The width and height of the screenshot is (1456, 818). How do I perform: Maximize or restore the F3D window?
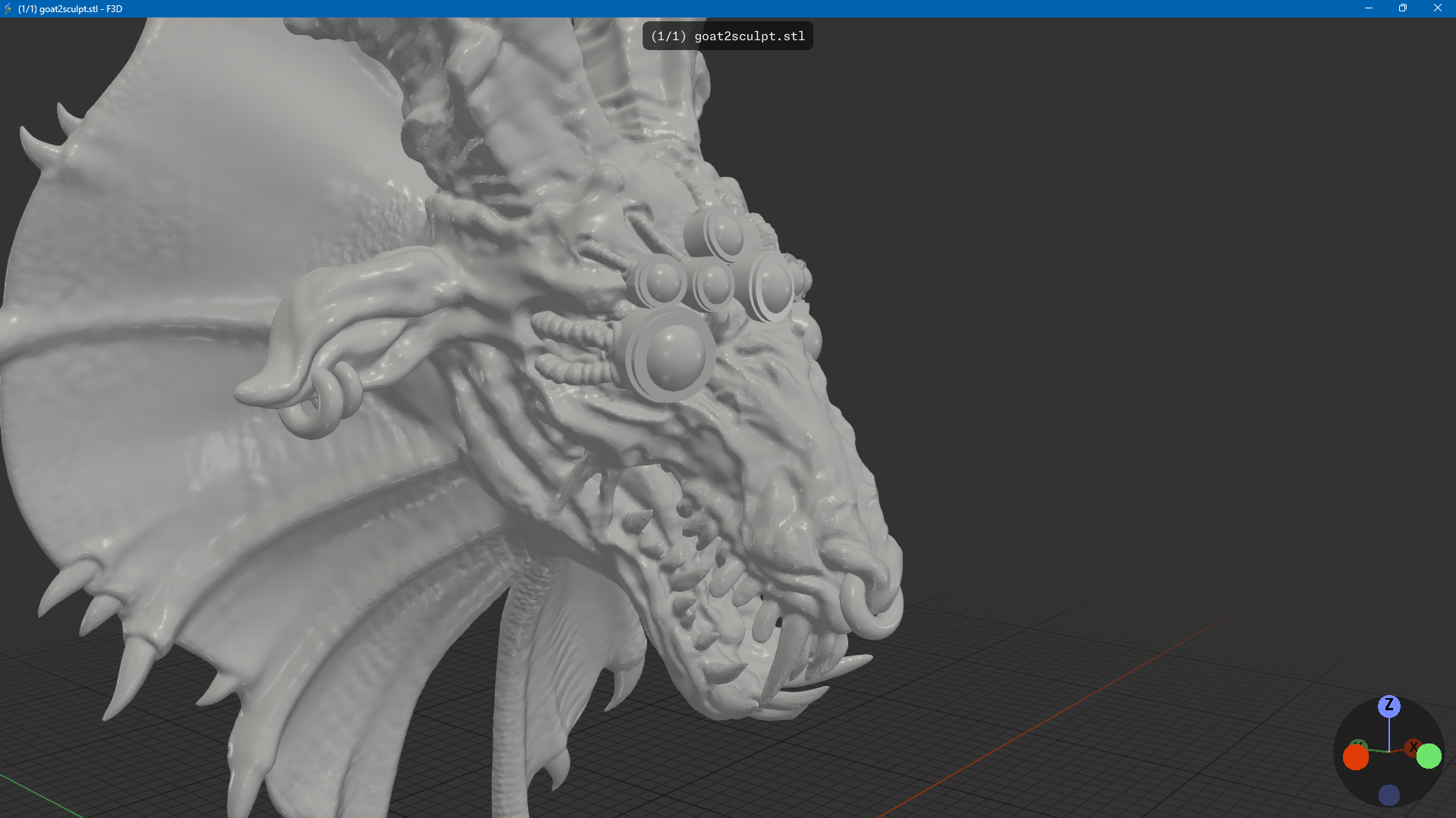(x=1403, y=8)
